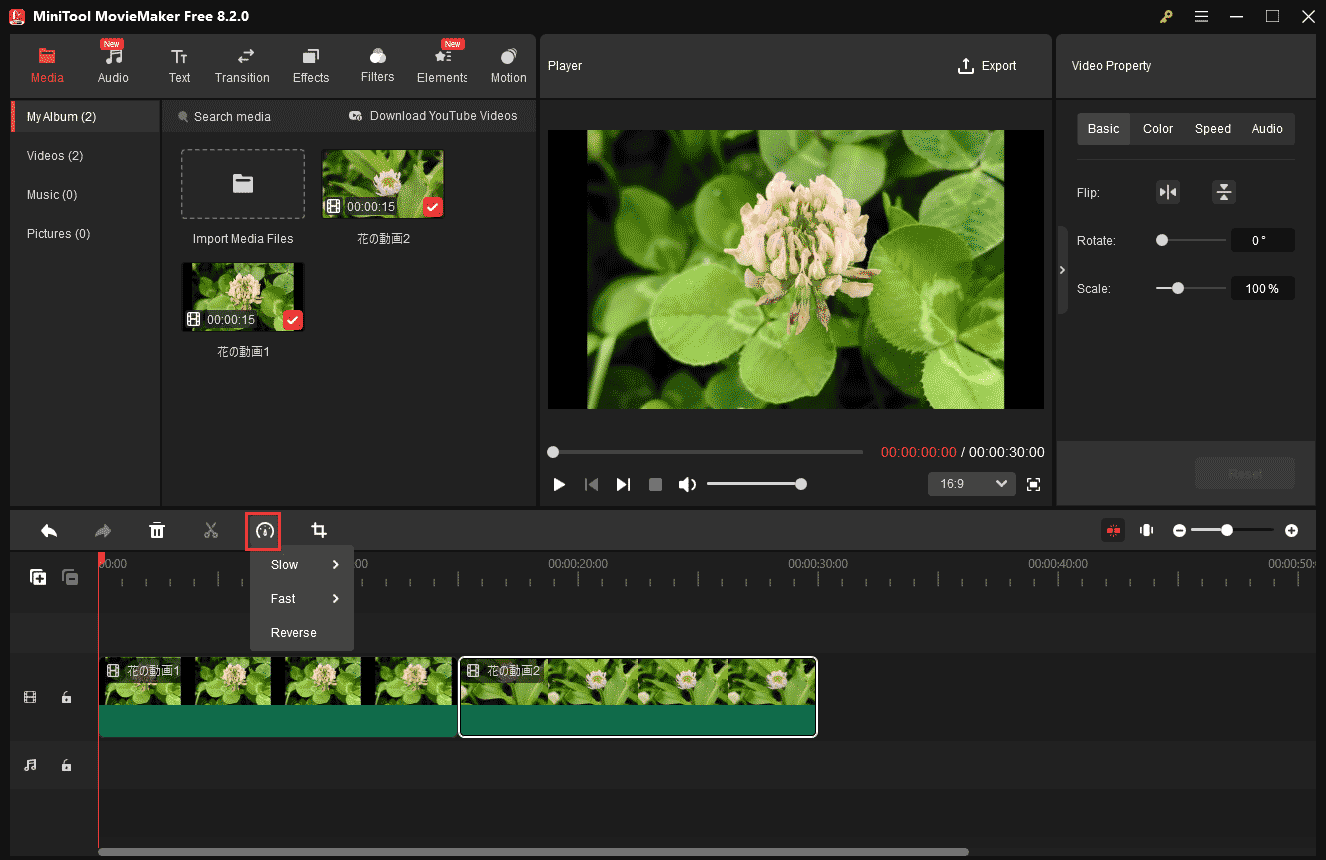Toggle the audio track lock
This screenshot has width=1326, height=860.
click(x=66, y=765)
